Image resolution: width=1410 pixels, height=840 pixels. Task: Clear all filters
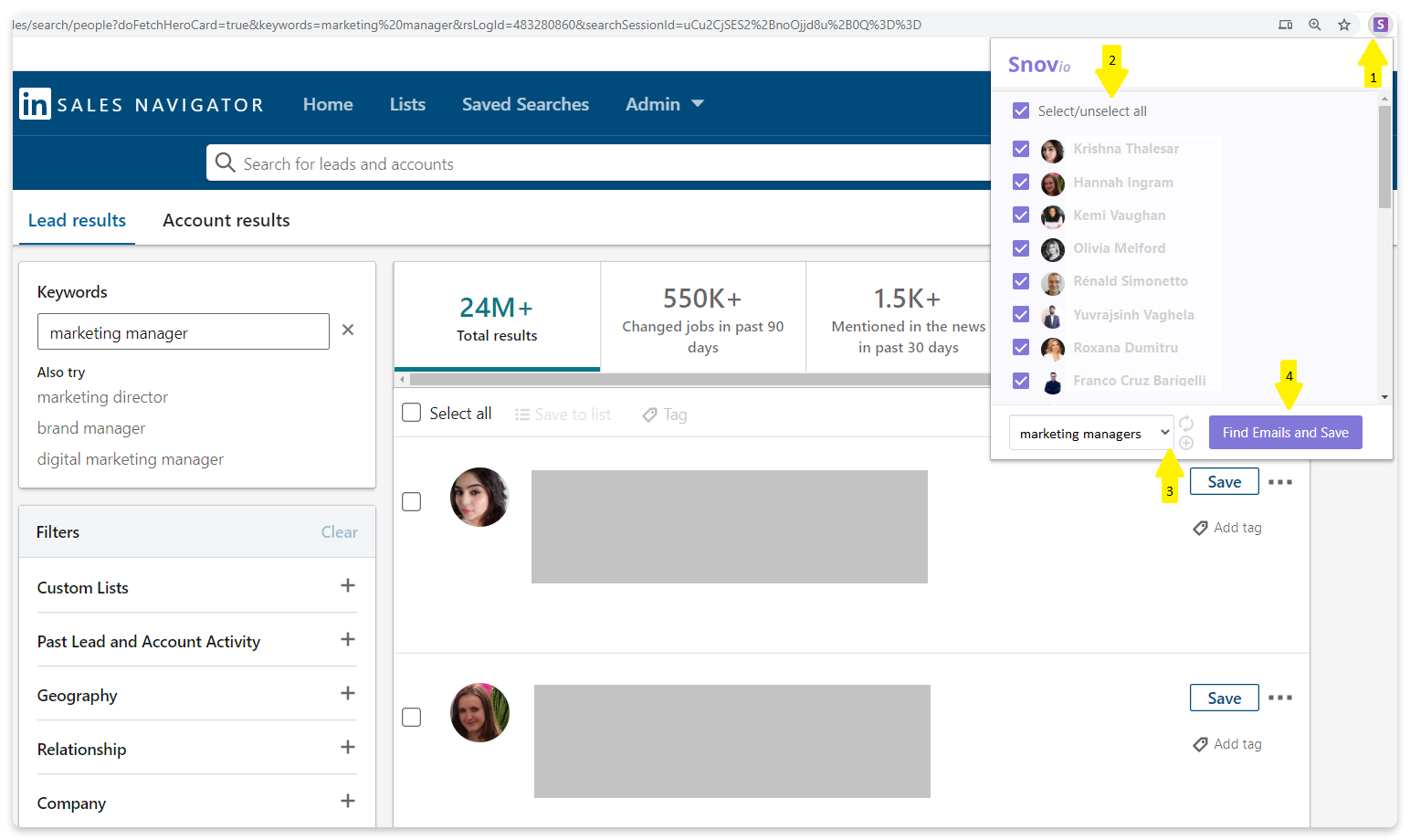pyautogui.click(x=339, y=532)
